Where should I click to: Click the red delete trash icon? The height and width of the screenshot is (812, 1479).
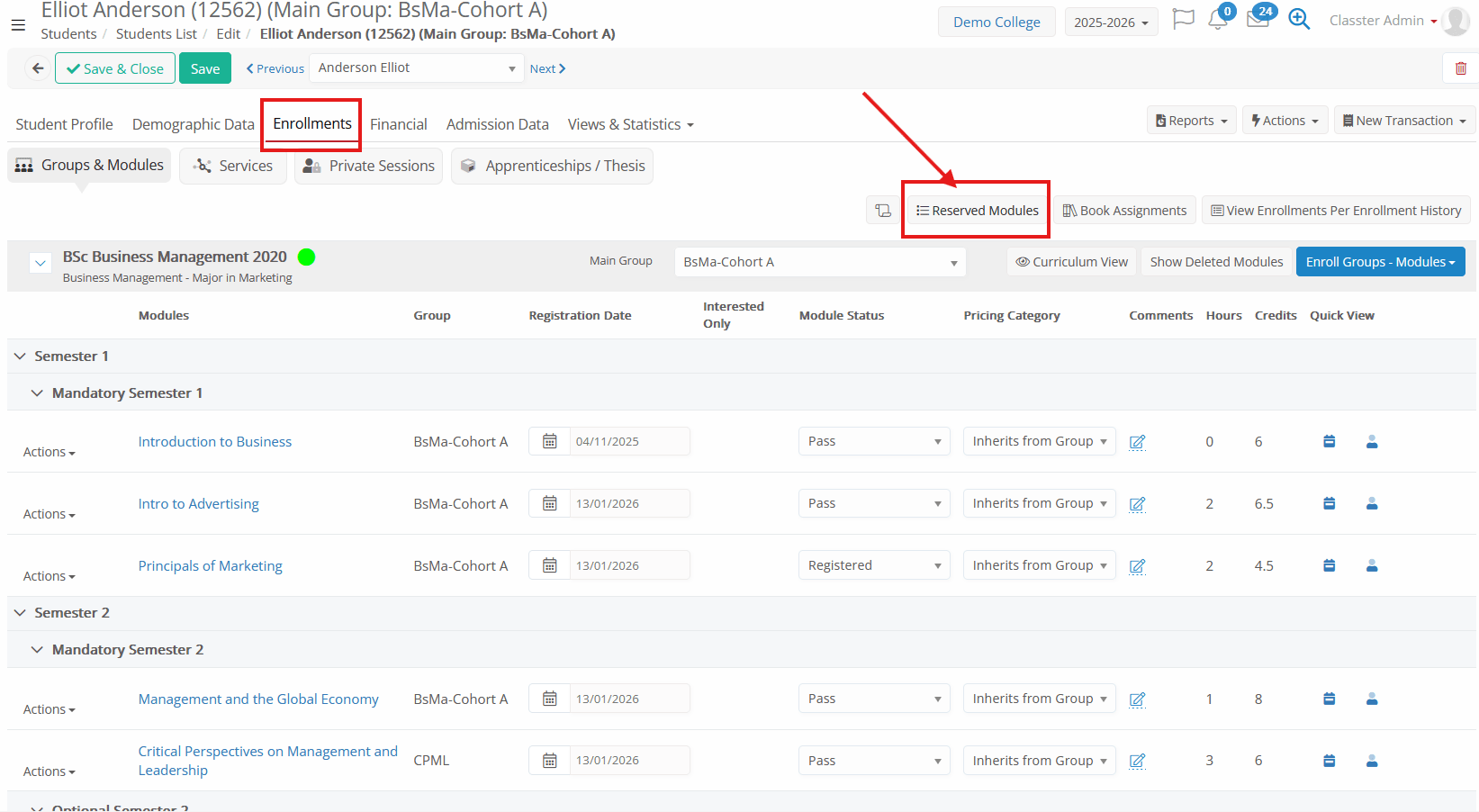click(1460, 68)
